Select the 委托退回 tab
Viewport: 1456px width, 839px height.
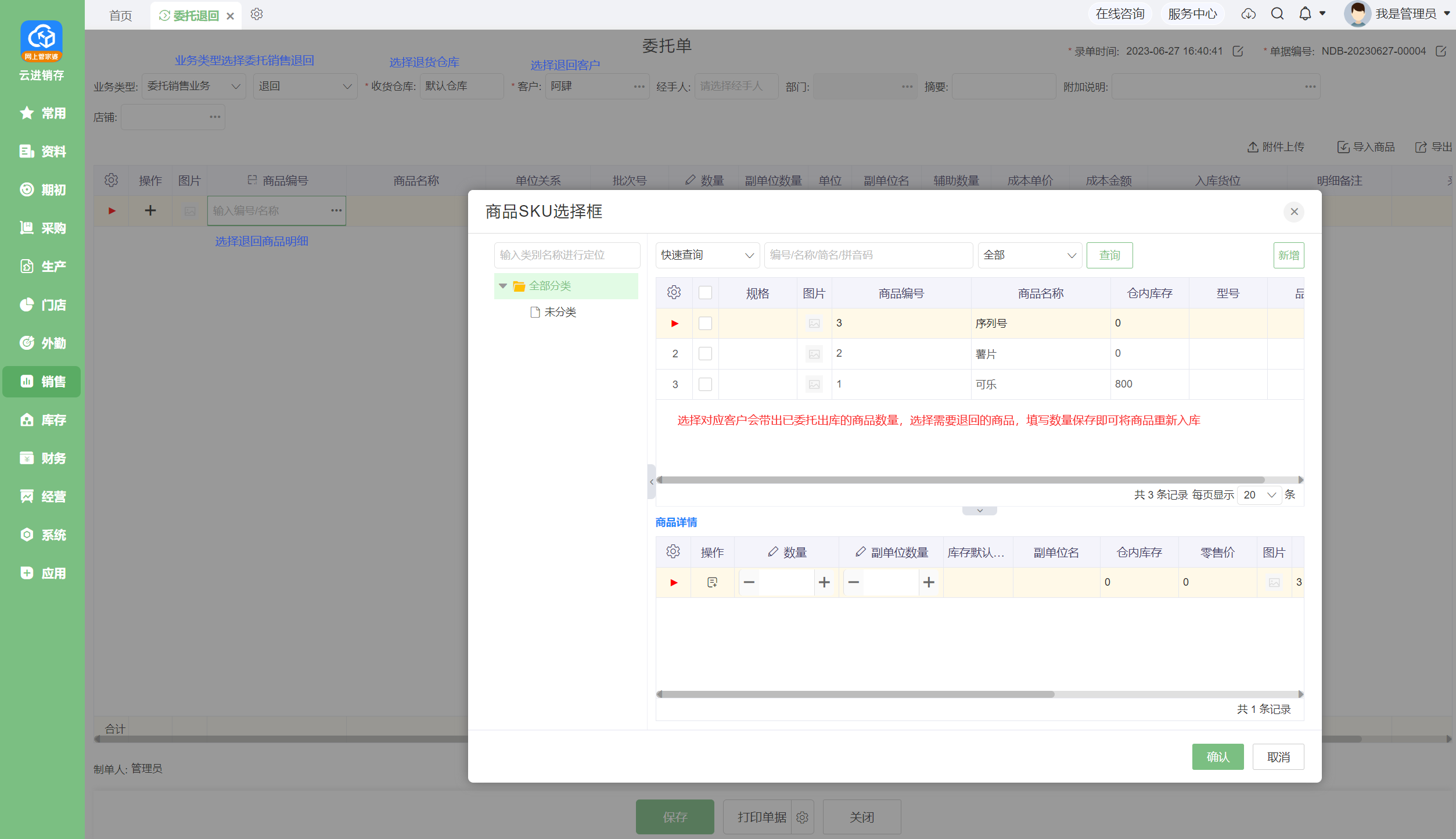(x=196, y=16)
